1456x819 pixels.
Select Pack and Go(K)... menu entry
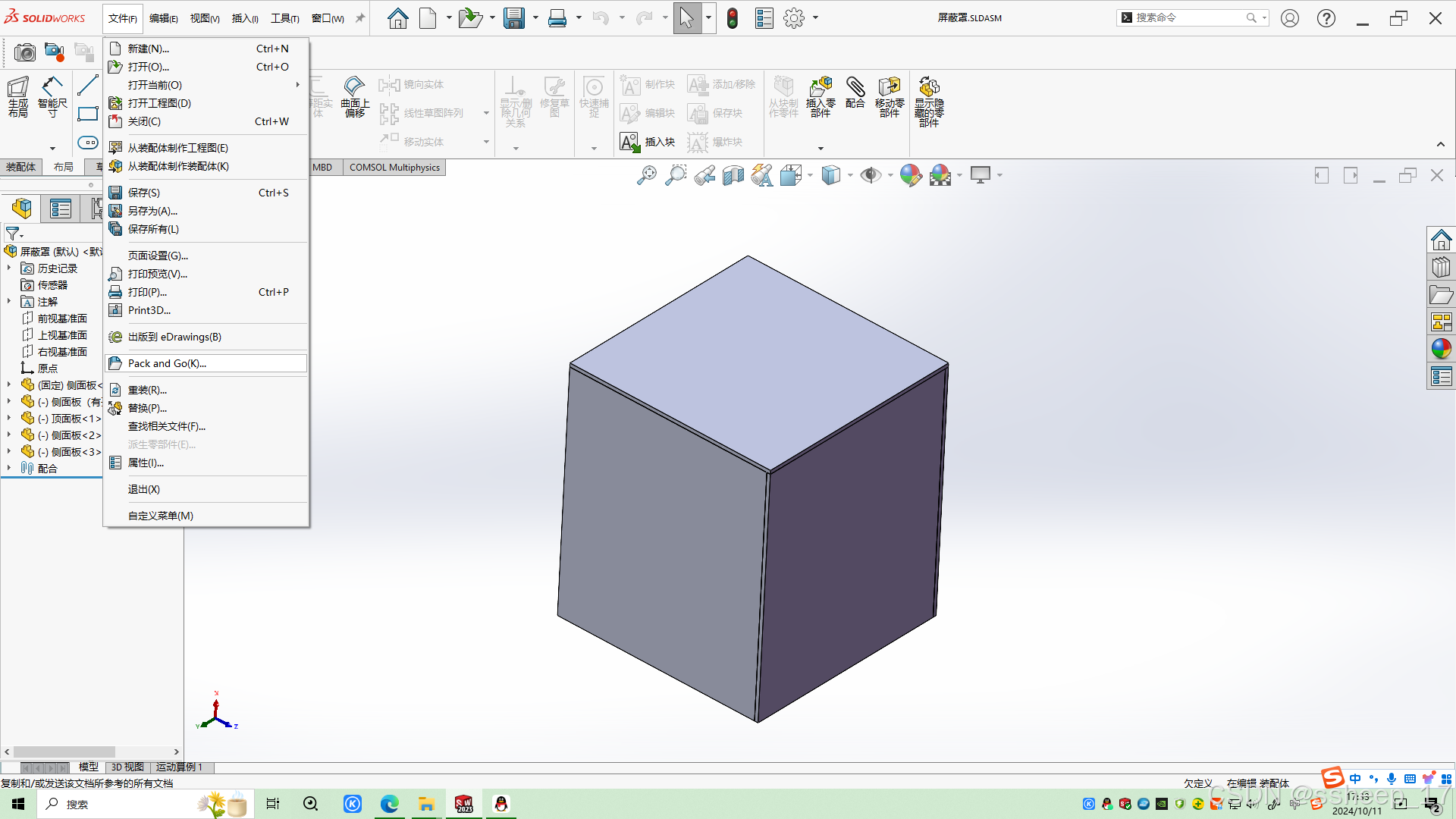point(167,363)
